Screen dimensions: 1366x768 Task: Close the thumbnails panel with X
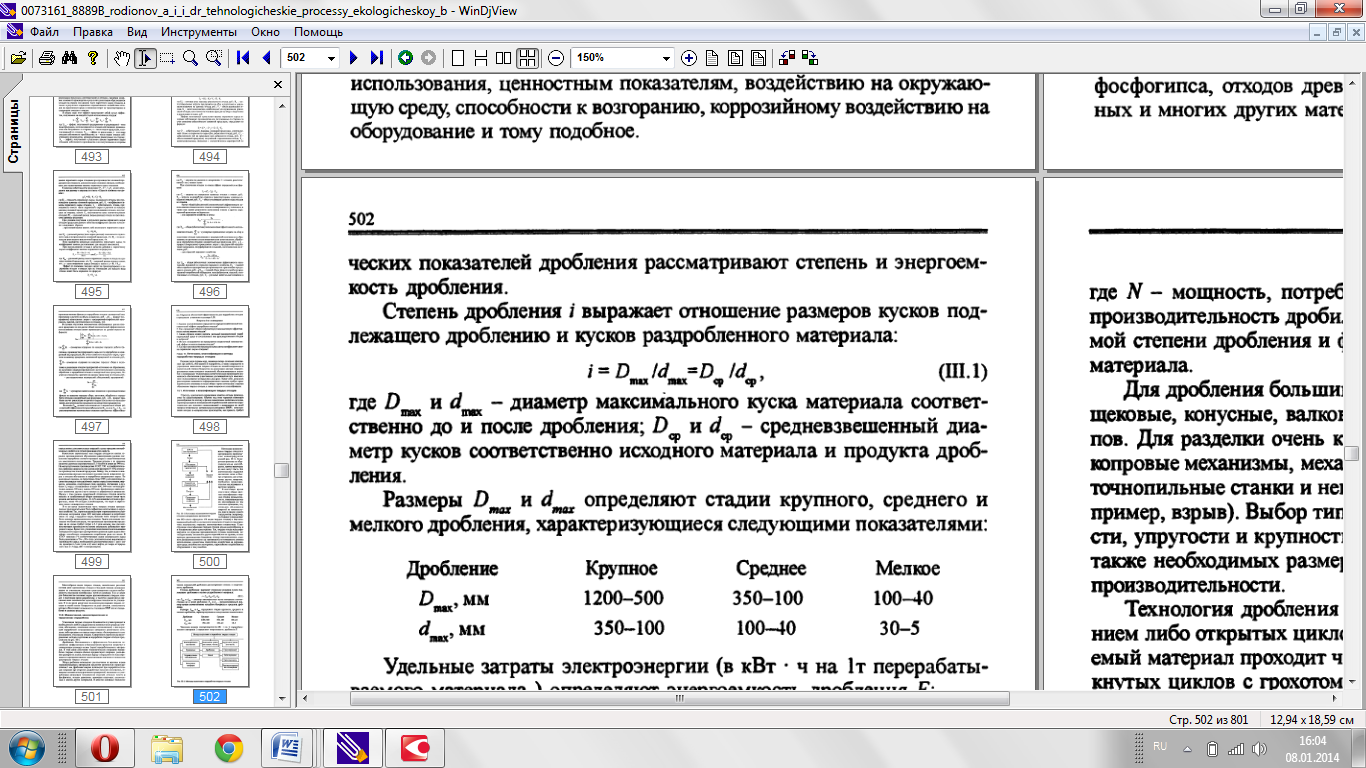click(278, 85)
